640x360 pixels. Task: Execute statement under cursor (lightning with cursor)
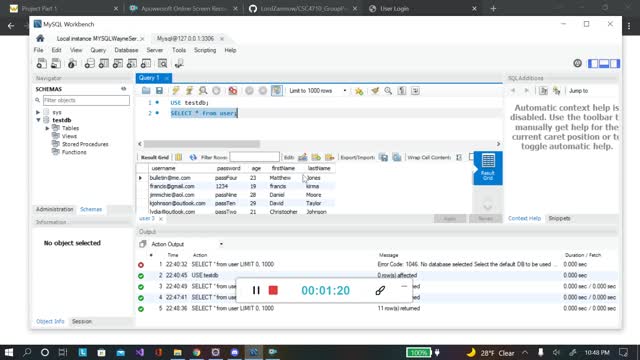189,91
